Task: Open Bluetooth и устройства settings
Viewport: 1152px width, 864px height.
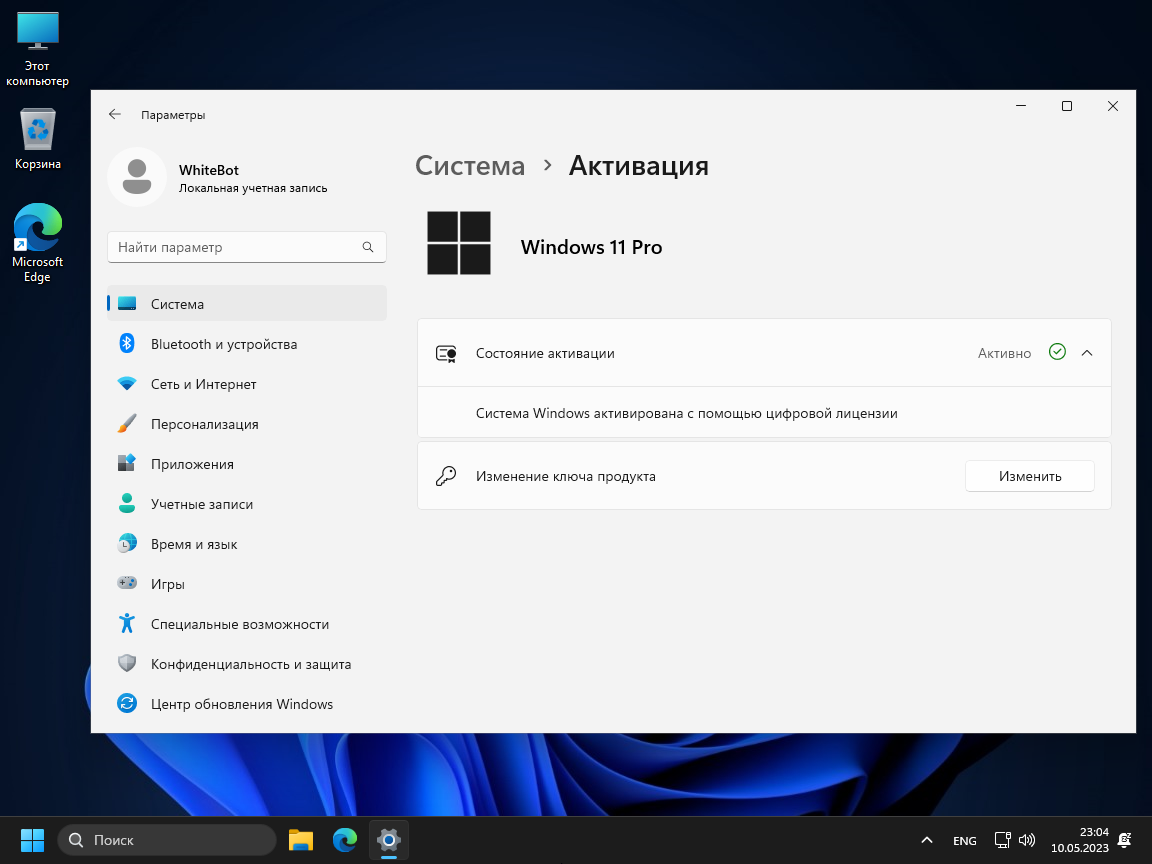Action: coord(224,344)
